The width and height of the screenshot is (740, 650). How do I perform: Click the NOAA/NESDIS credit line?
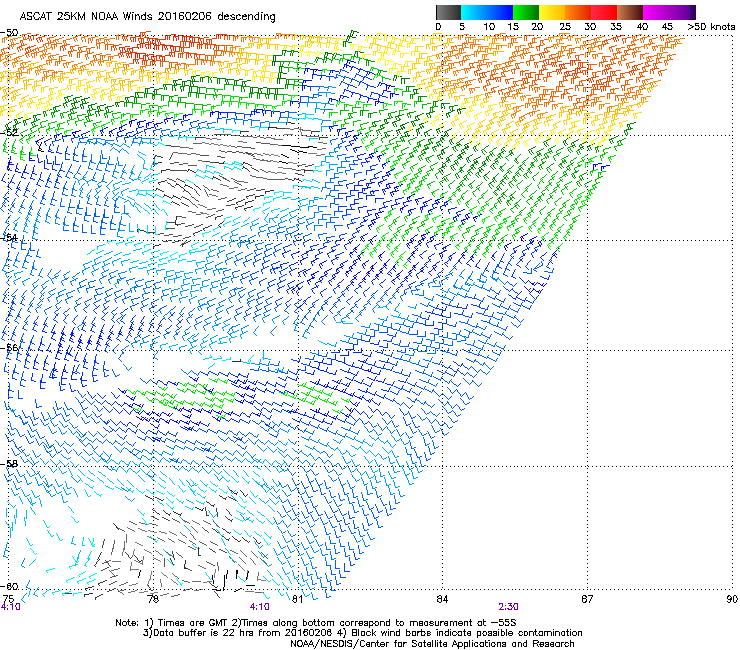click(432, 644)
